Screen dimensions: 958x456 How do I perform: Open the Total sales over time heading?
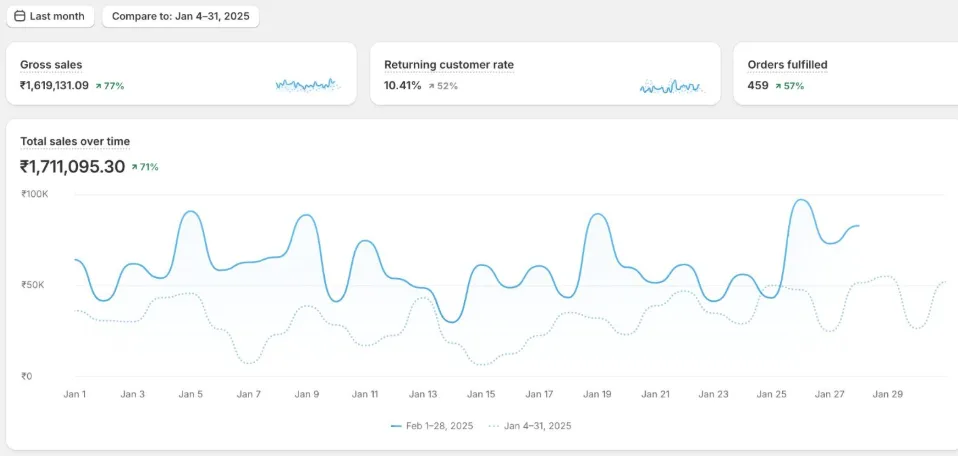coord(75,142)
